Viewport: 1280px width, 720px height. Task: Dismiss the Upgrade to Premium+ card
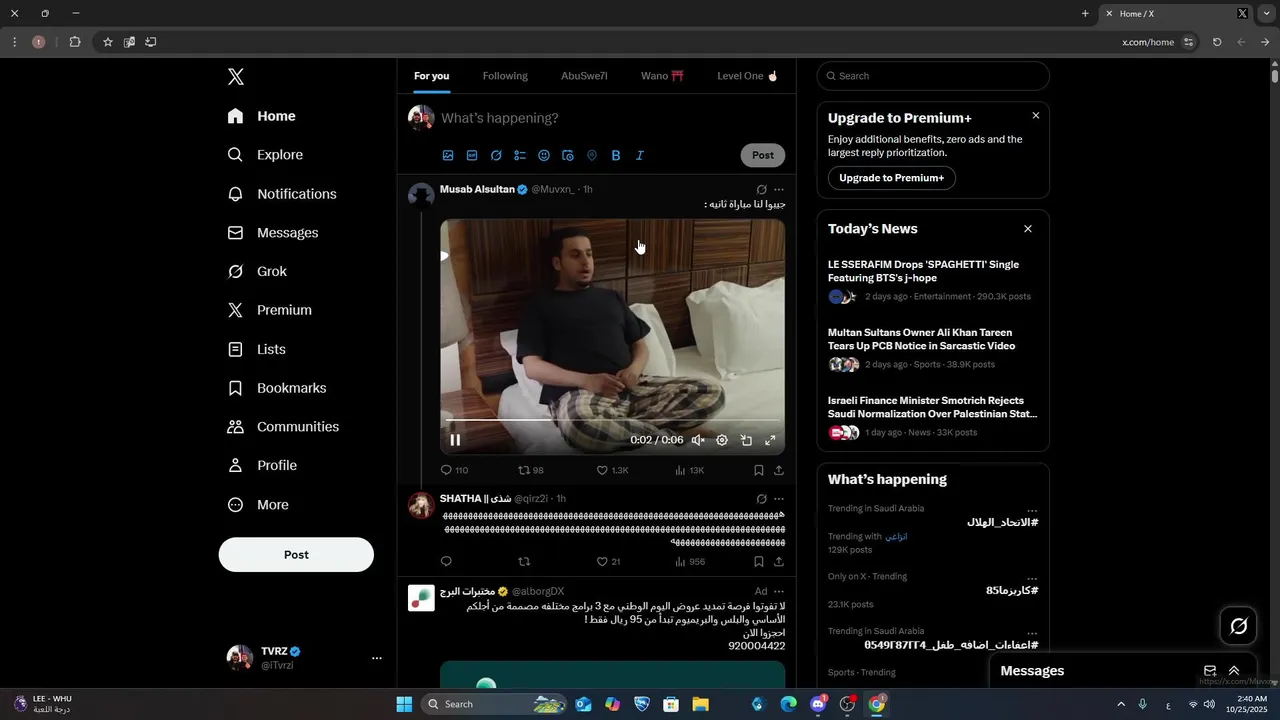[x=1036, y=116]
